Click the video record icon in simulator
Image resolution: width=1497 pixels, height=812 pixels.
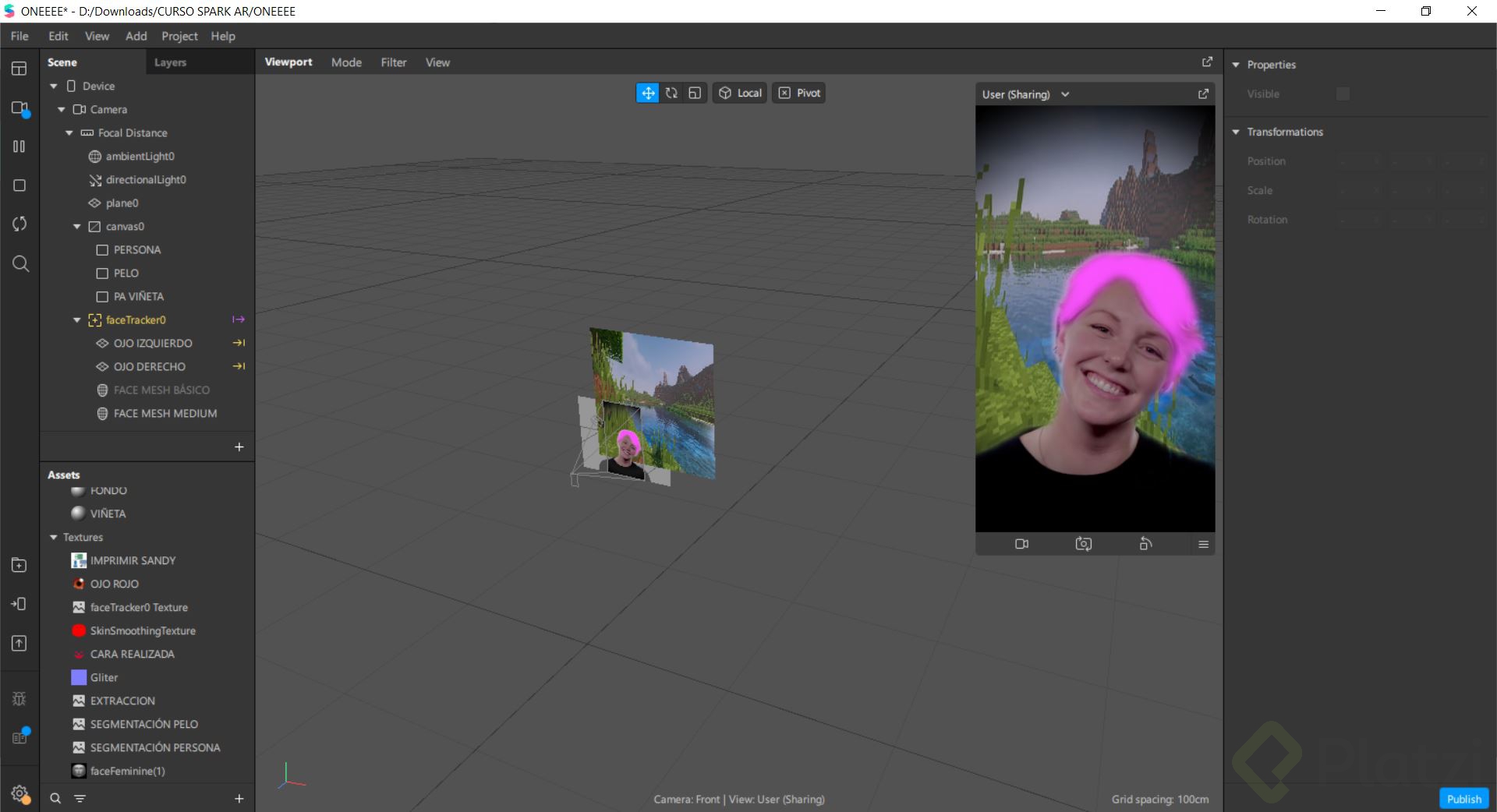[x=1021, y=544]
